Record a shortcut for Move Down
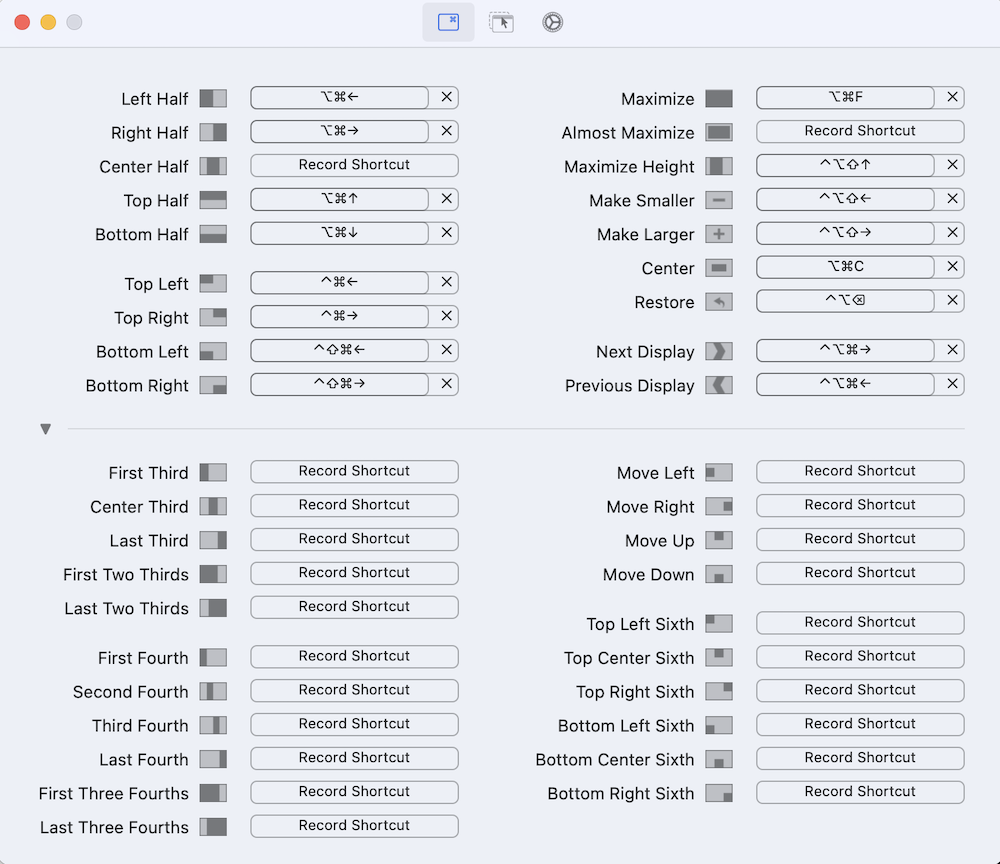 (860, 572)
